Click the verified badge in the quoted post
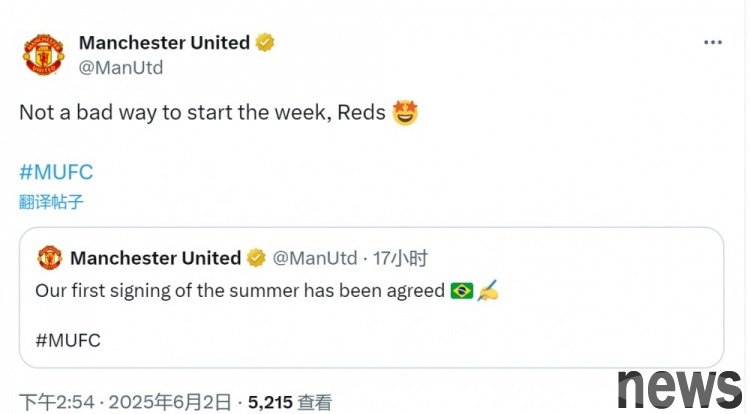Screen dimensions: 750x414 [x=256, y=258]
